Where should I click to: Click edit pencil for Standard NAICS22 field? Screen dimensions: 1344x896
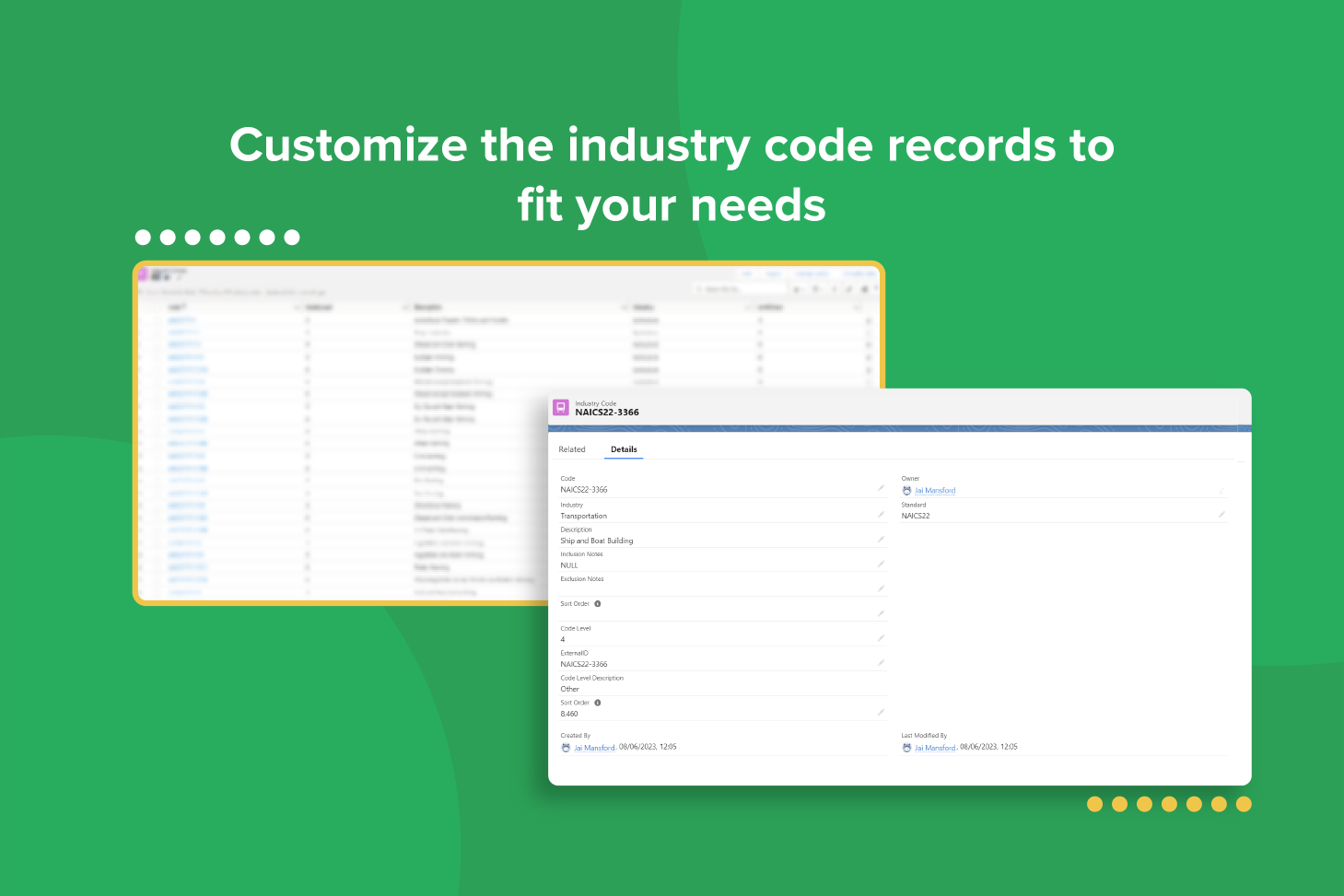click(x=1221, y=515)
